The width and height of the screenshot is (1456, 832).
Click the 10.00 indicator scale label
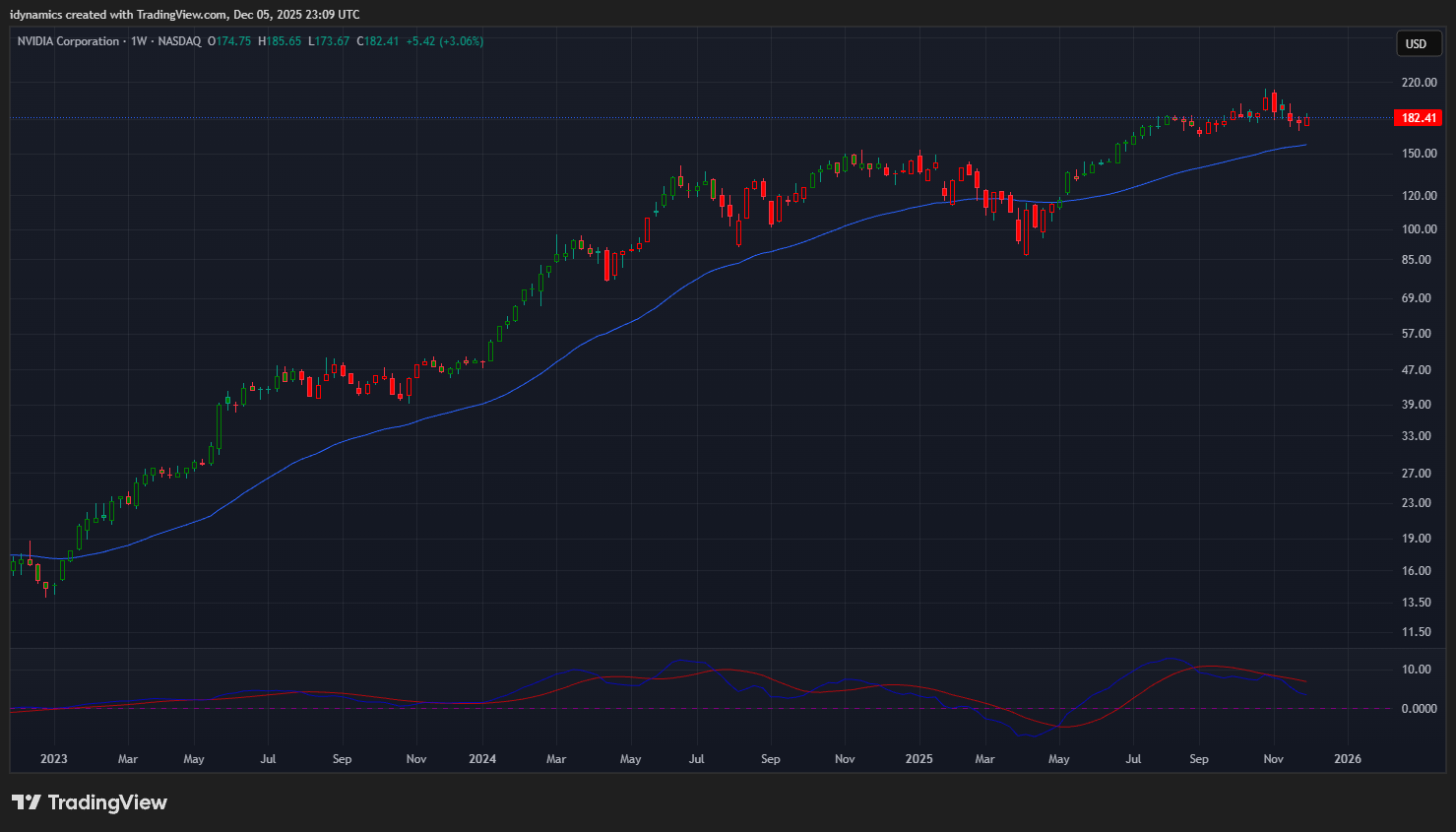pyautogui.click(x=1417, y=670)
